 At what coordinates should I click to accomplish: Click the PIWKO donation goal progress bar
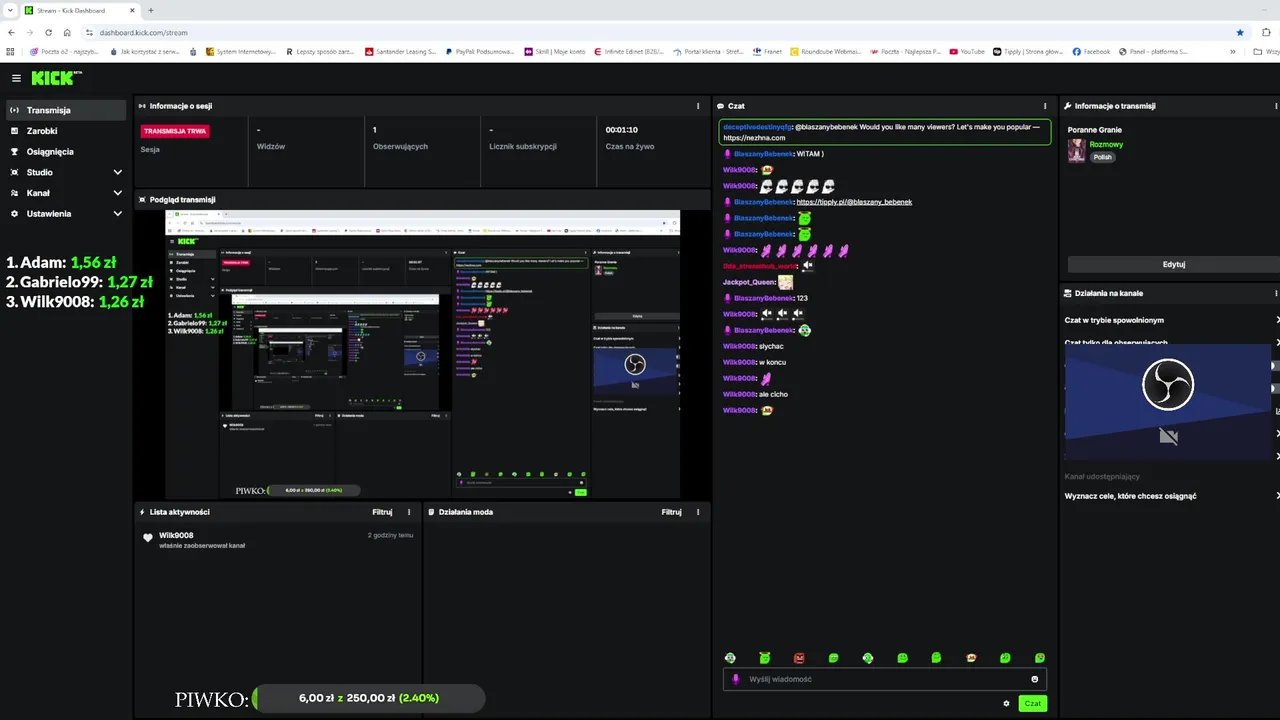click(x=368, y=698)
